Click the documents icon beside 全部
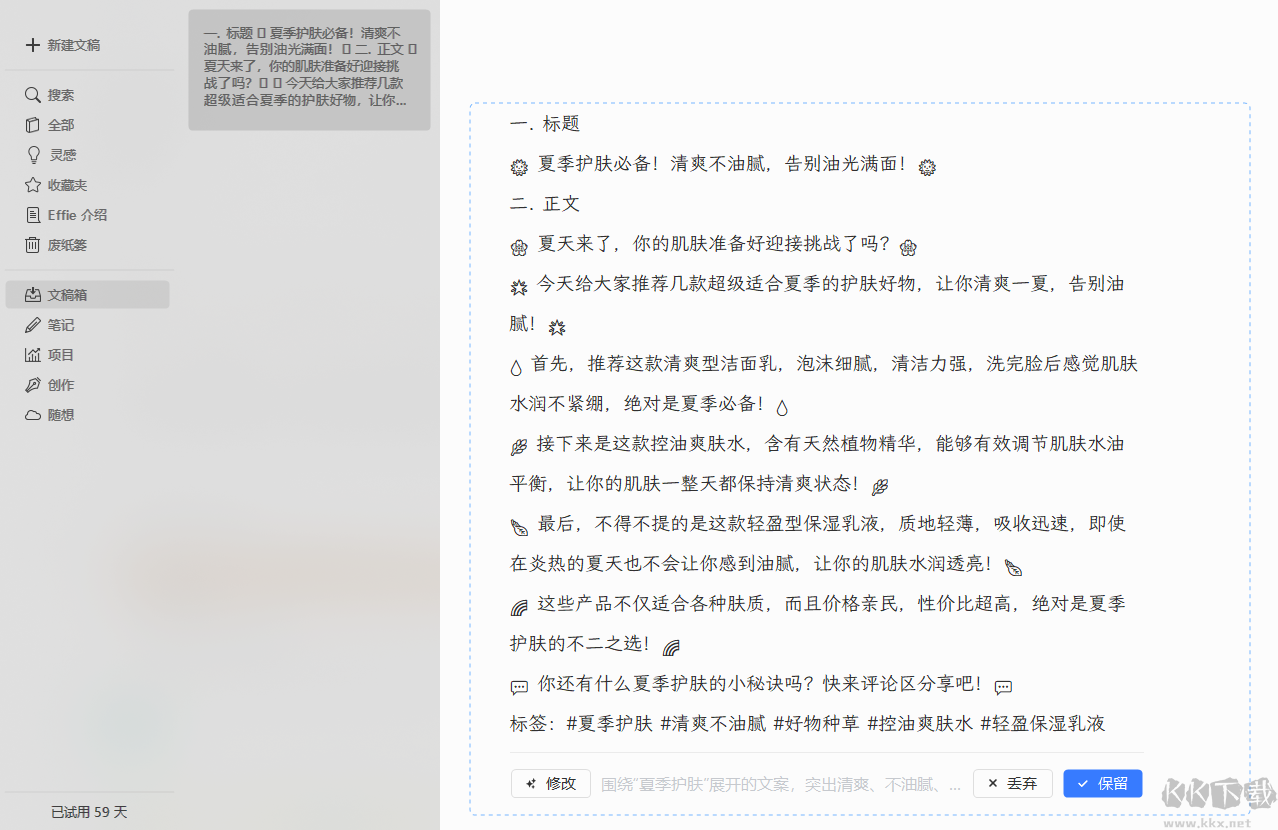This screenshot has width=1278, height=830. [x=32, y=124]
